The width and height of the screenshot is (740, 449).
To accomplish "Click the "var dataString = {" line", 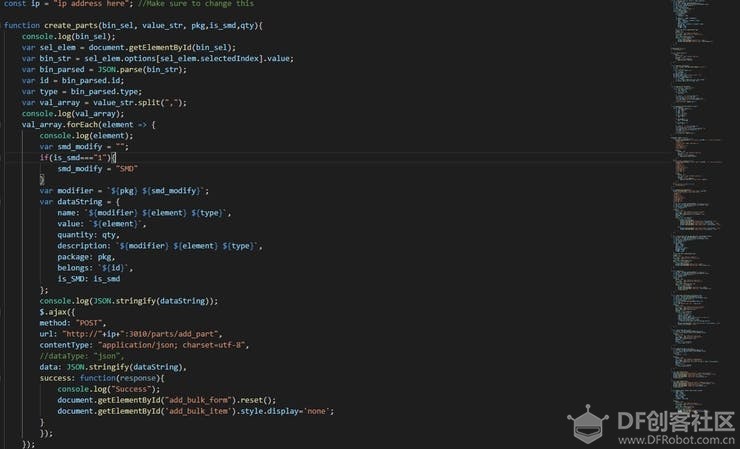I will pos(80,202).
